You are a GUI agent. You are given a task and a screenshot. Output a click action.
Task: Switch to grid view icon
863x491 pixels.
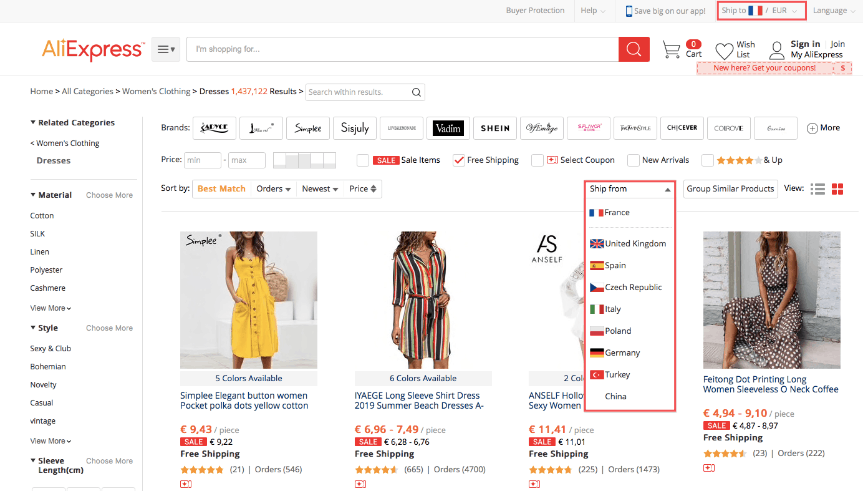(x=838, y=189)
